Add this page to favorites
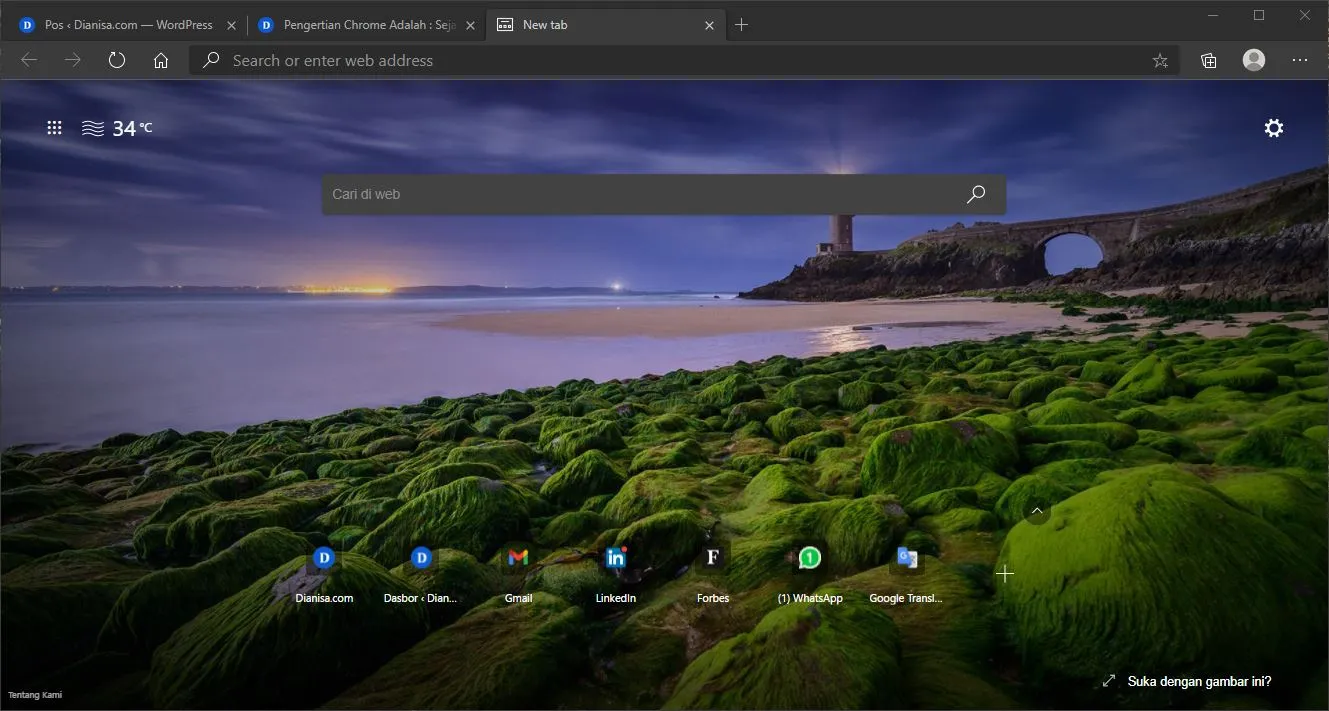The height and width of the screenshot is (711, 1329). (1160, 60)
